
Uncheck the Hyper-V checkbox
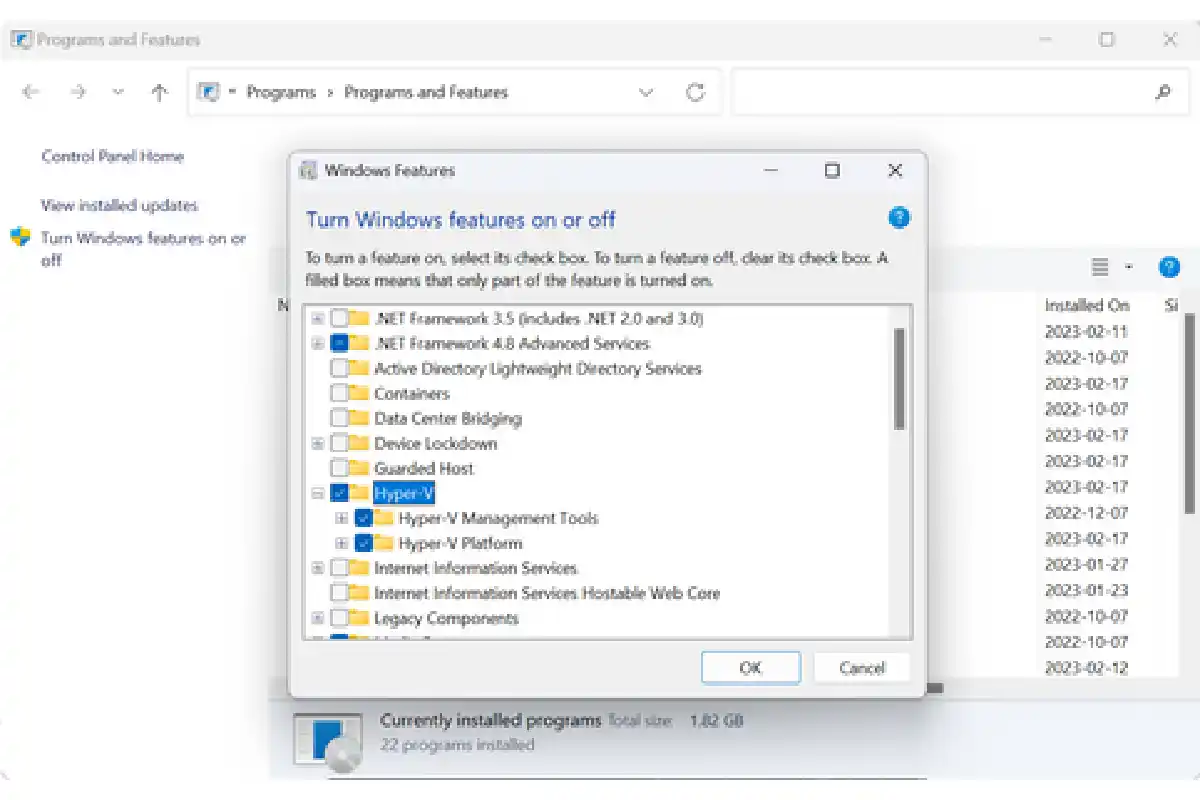(339, 493)
